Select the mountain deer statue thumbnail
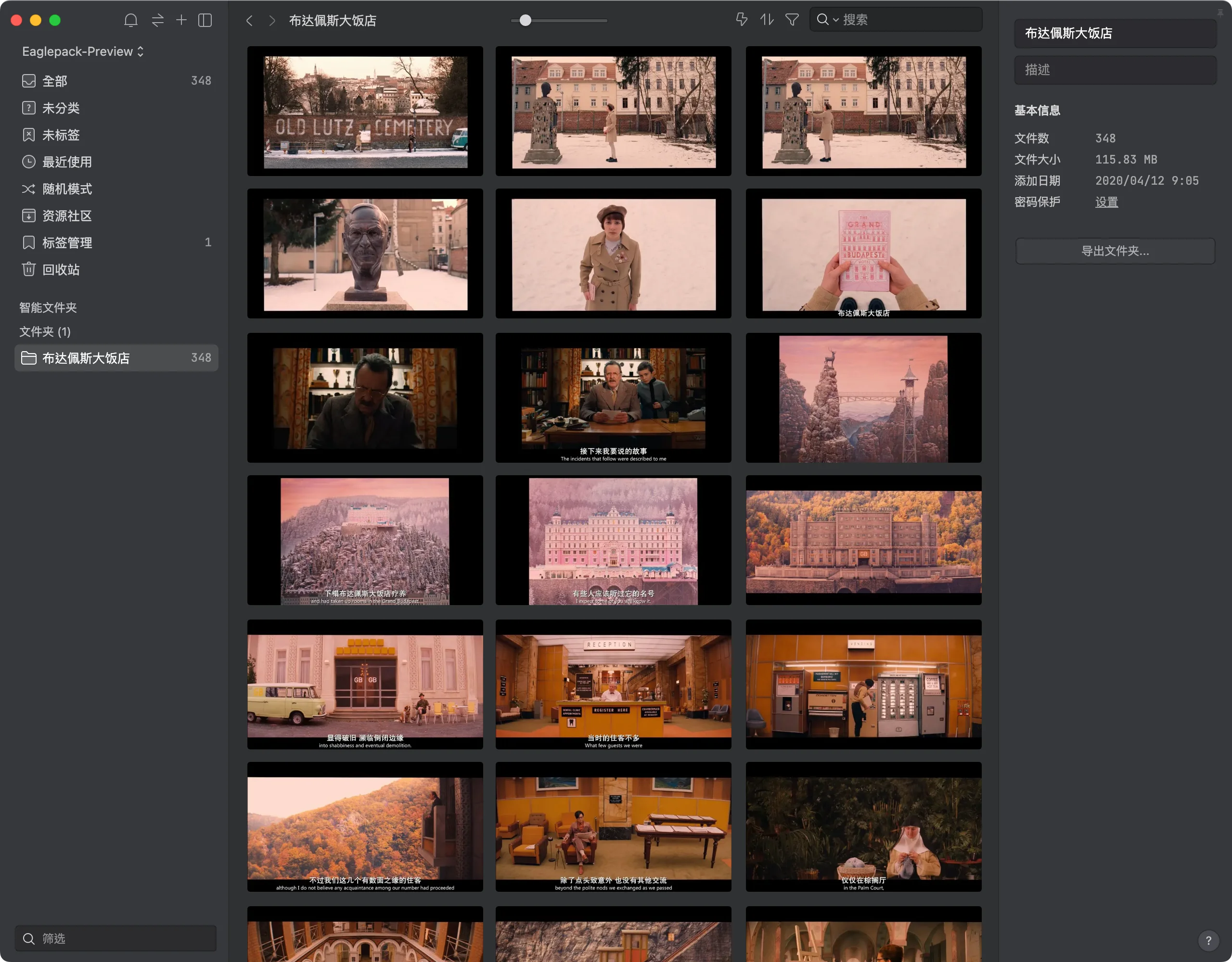1232x962 pixels. (864, 397)
